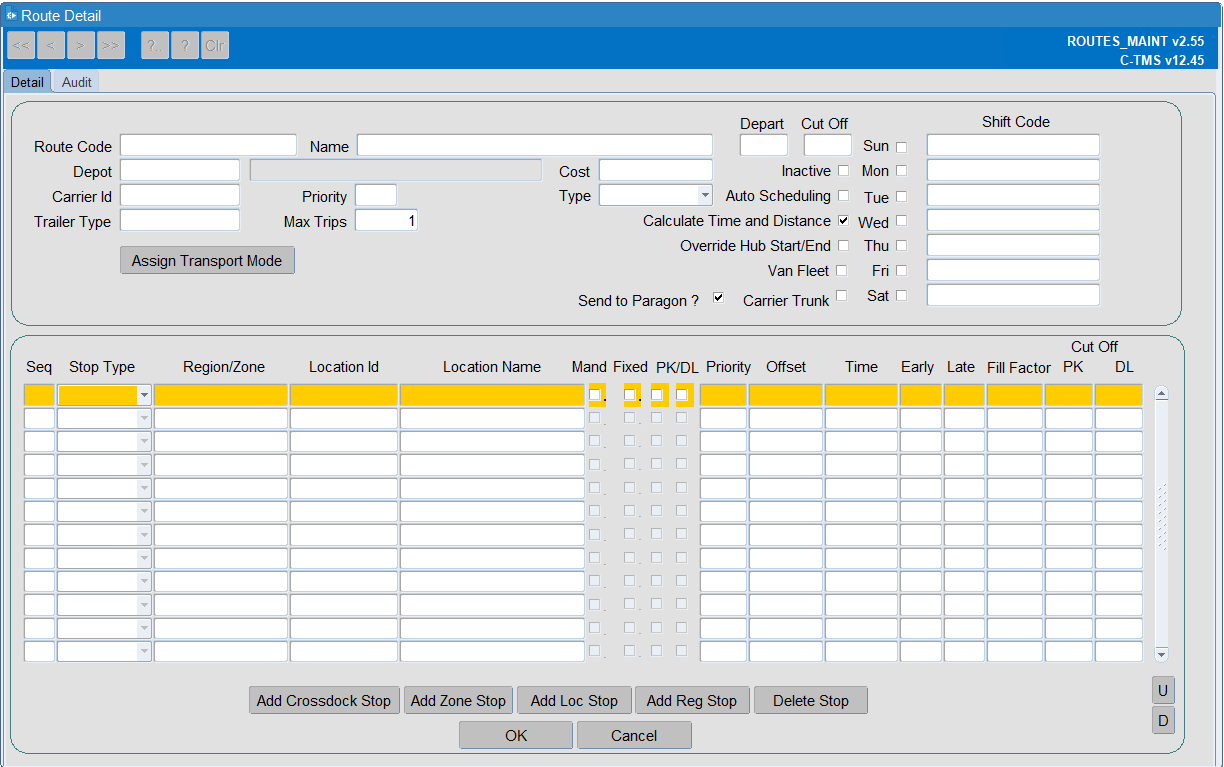Click the single '?' query toolbar button
The height and width of the screenshot is (767, 1224).
pyautogui.click(x=185, y=45)
